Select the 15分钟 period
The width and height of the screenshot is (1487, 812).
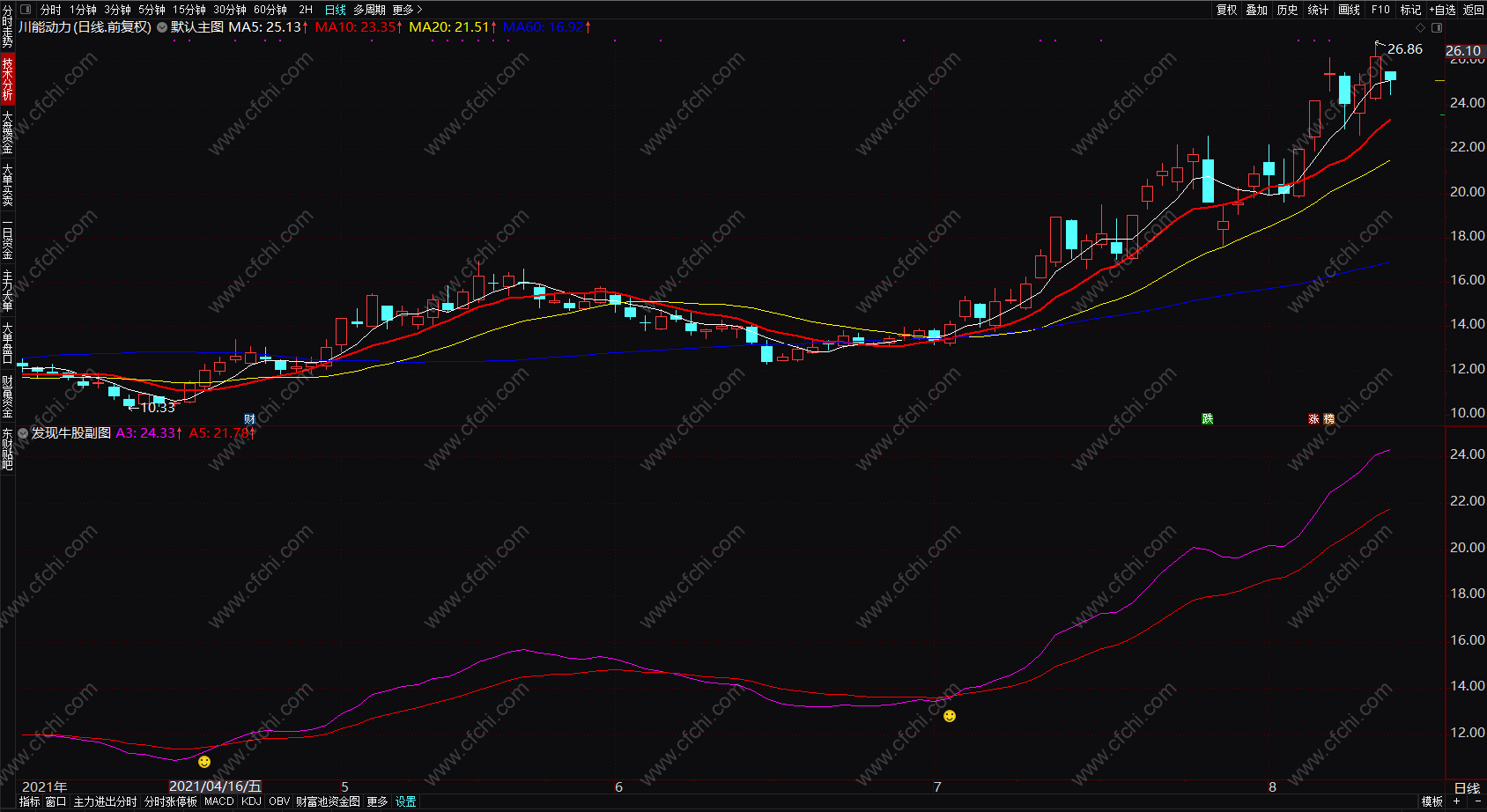[x=189, y=10]
